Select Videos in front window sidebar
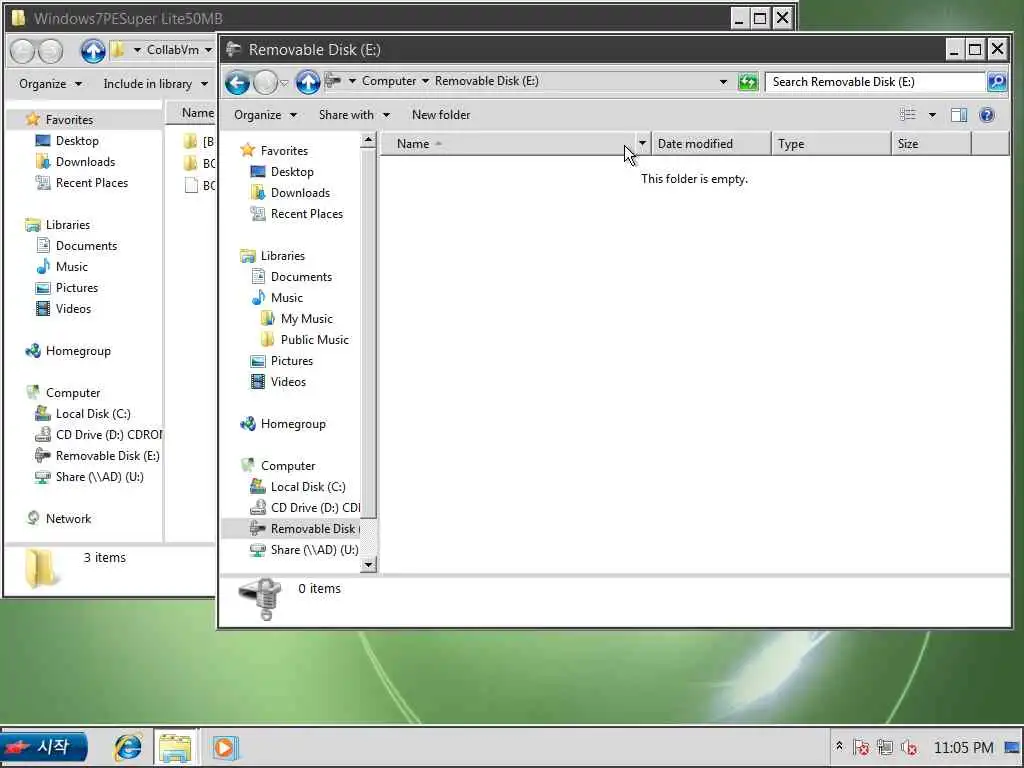This screenshot has height=768, width=1024. coord(288,382)
